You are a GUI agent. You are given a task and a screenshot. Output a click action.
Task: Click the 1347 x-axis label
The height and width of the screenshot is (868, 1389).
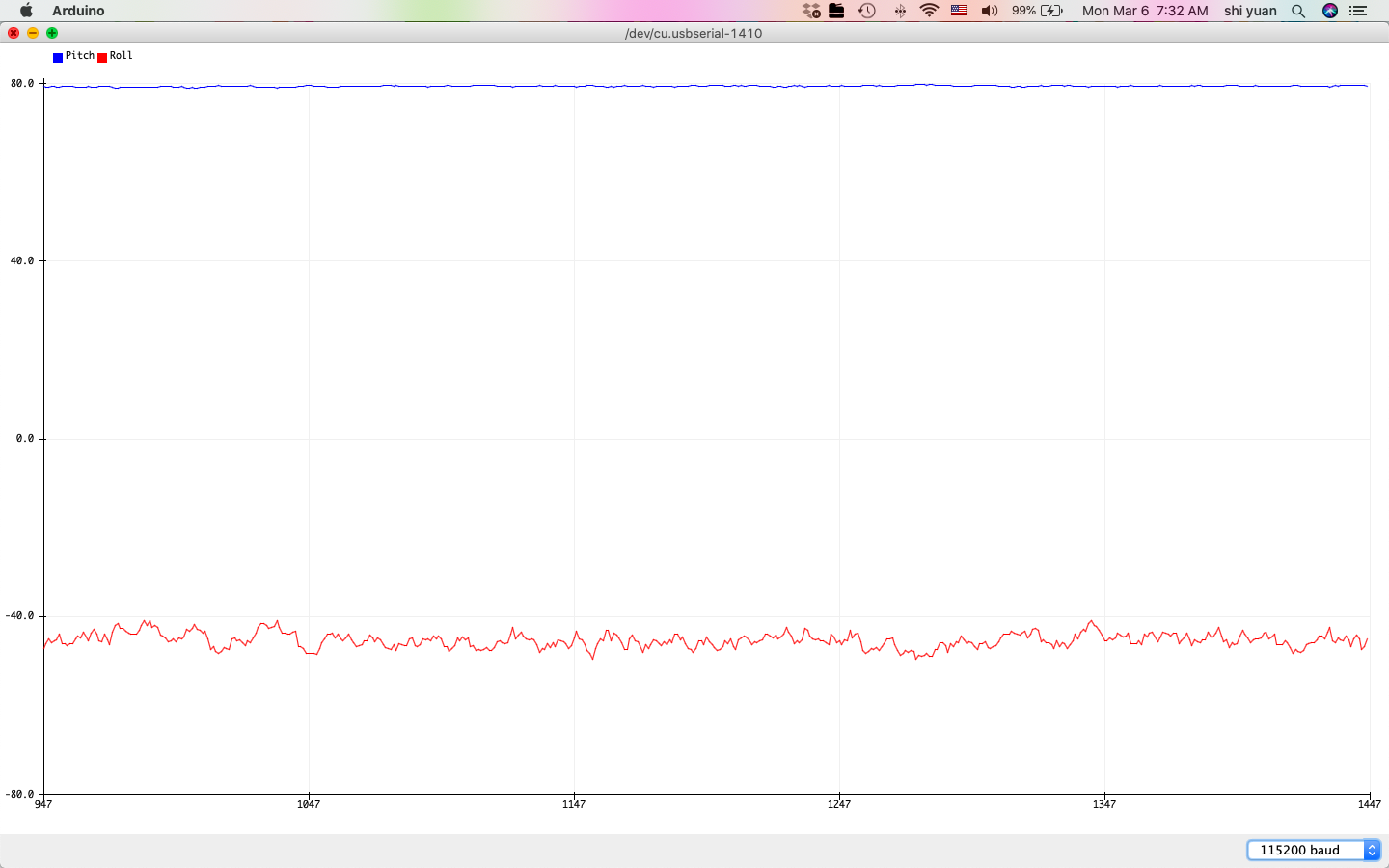[1104, 804]
